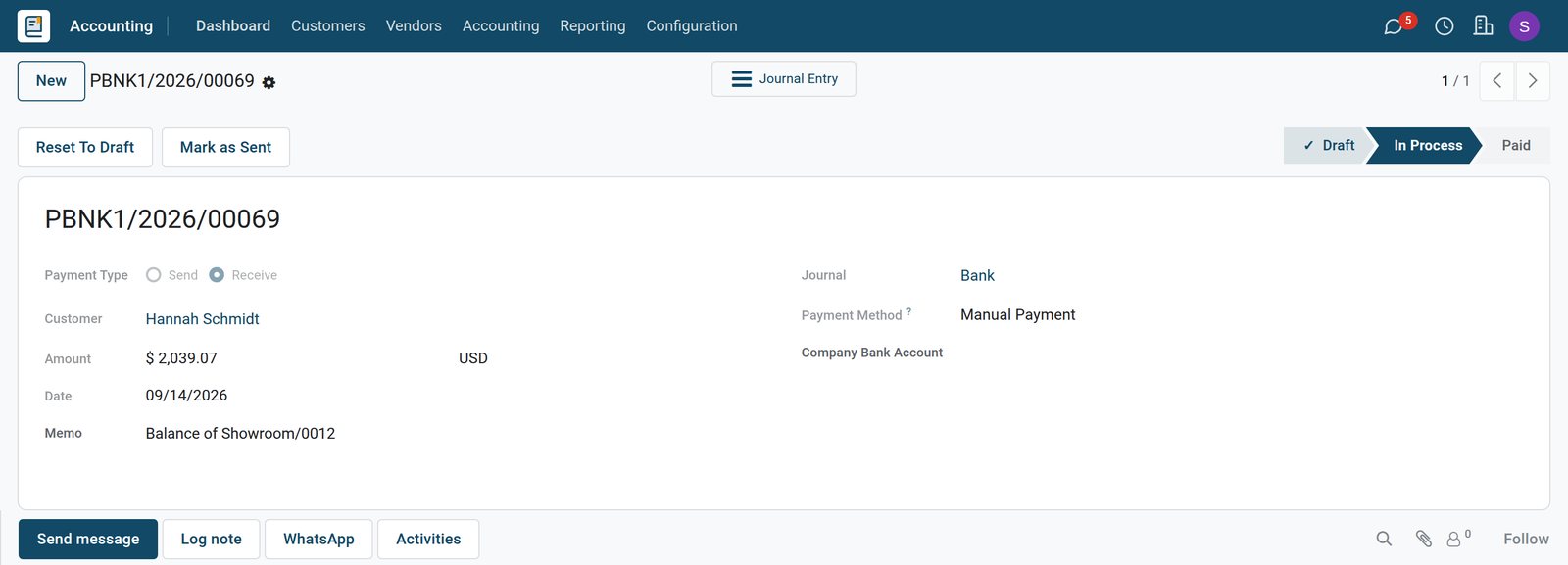Click the Accounting app name text

click(111, 26)
